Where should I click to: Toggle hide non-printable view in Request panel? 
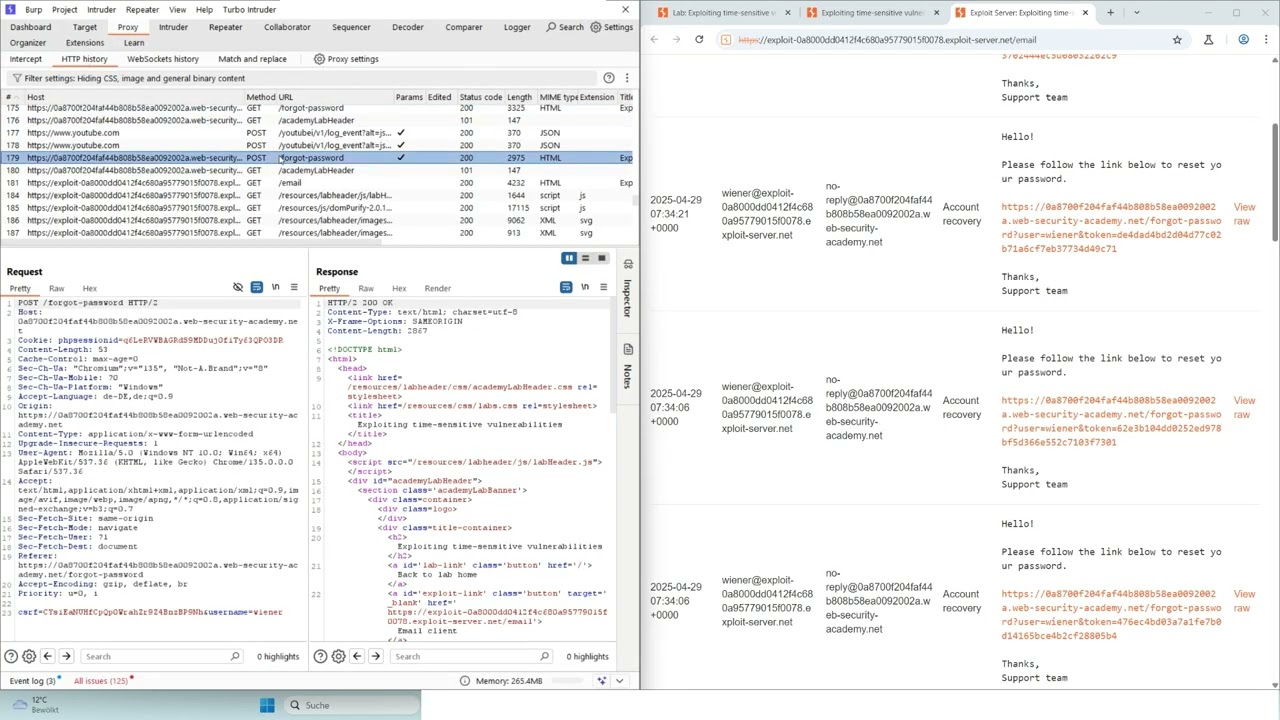pos(238,288)
